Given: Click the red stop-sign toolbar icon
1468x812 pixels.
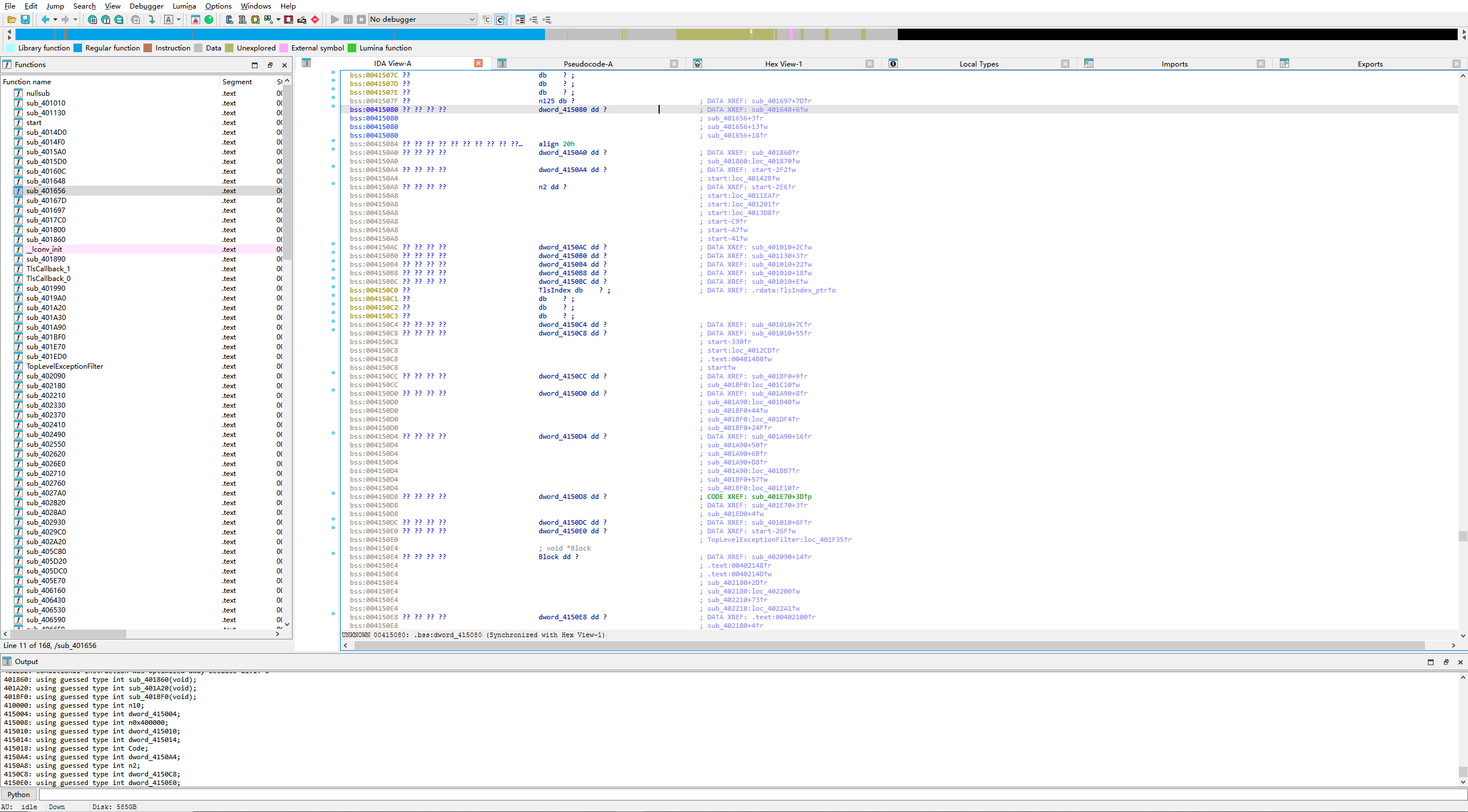Looking at the screenshot, I should tap(315, 19).
